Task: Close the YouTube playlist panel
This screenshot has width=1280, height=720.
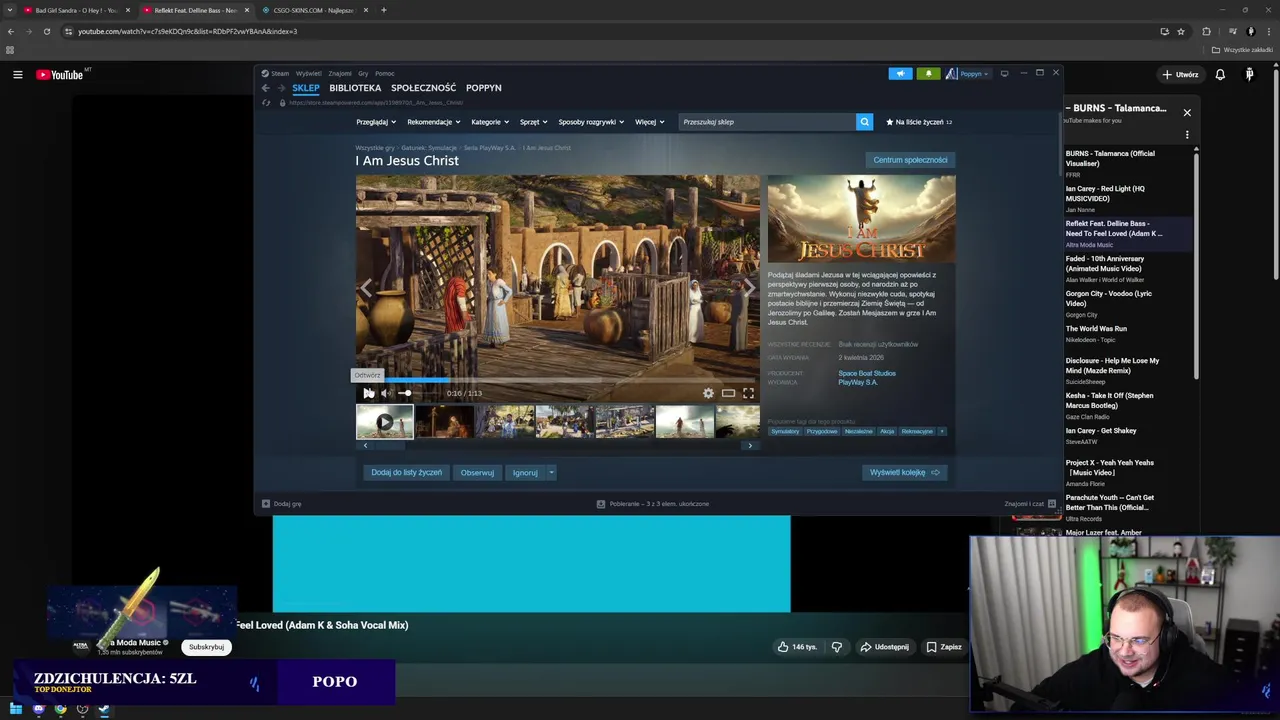Action: click(x=1187, y=113)
